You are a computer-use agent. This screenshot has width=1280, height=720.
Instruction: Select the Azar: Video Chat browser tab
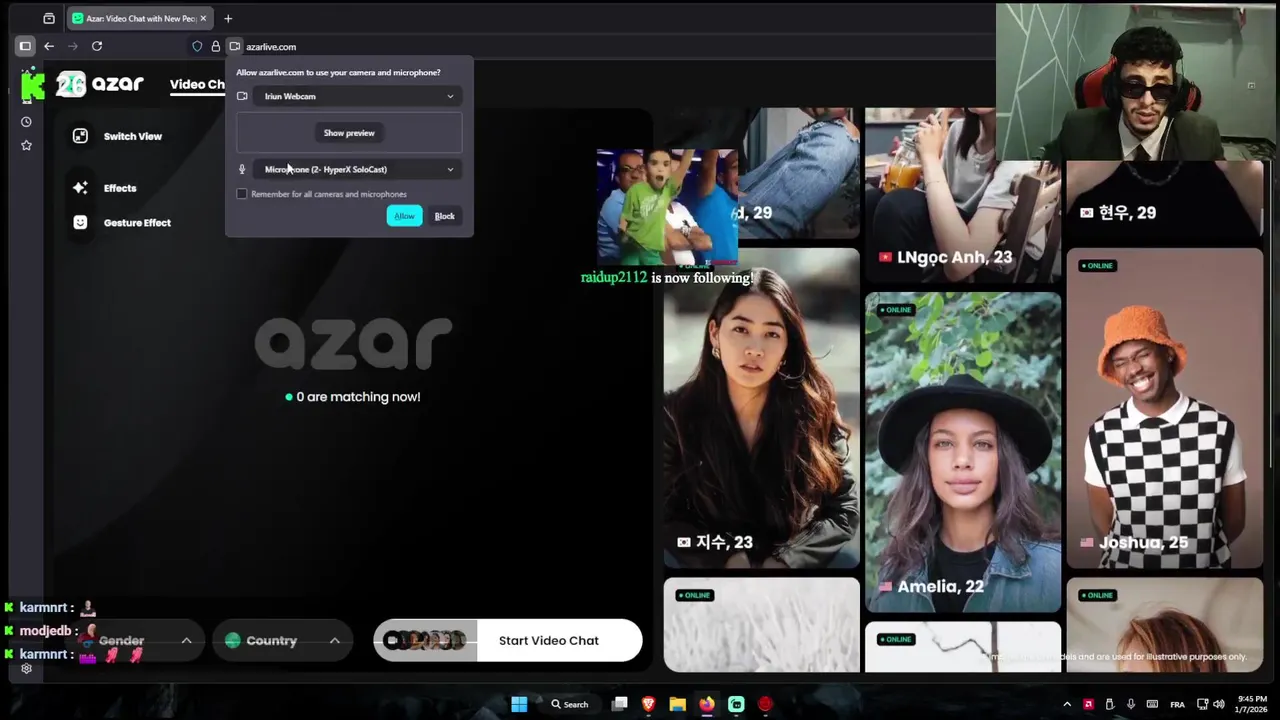[x=140, y=18]
